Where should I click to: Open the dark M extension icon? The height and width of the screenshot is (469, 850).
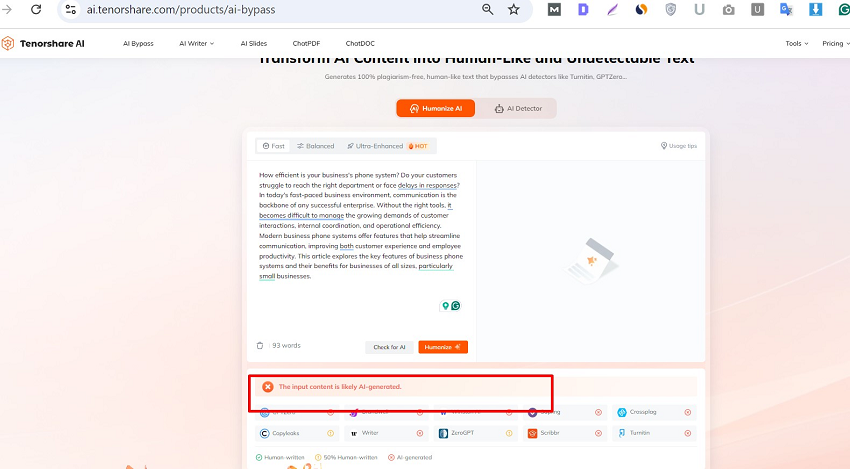tap(554, 9)
